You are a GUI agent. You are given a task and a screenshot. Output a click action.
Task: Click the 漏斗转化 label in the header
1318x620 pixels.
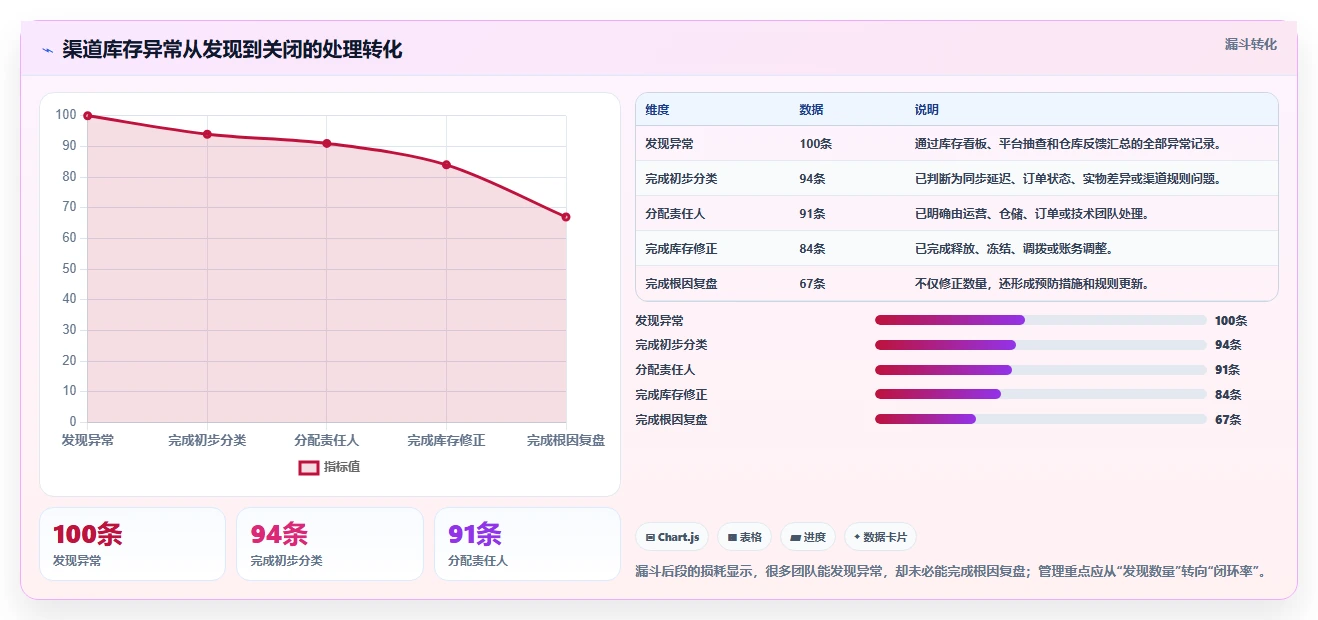(1250, 45)
